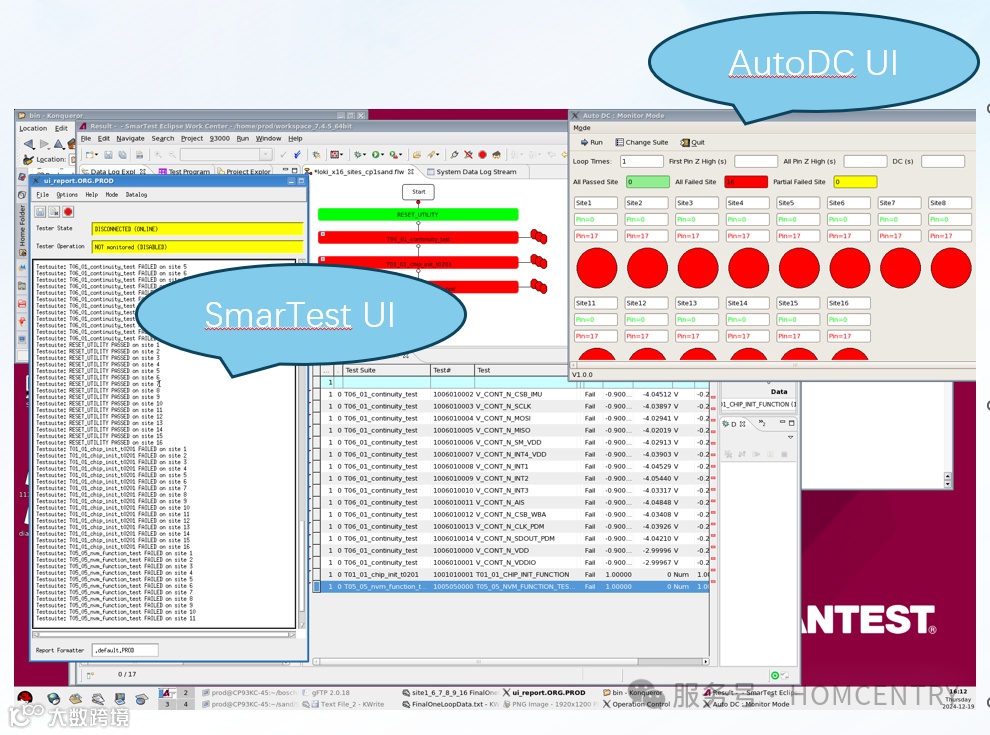Switch to the System Data Log Stream tab
The image size is (990, 735).
coord(472,172)
